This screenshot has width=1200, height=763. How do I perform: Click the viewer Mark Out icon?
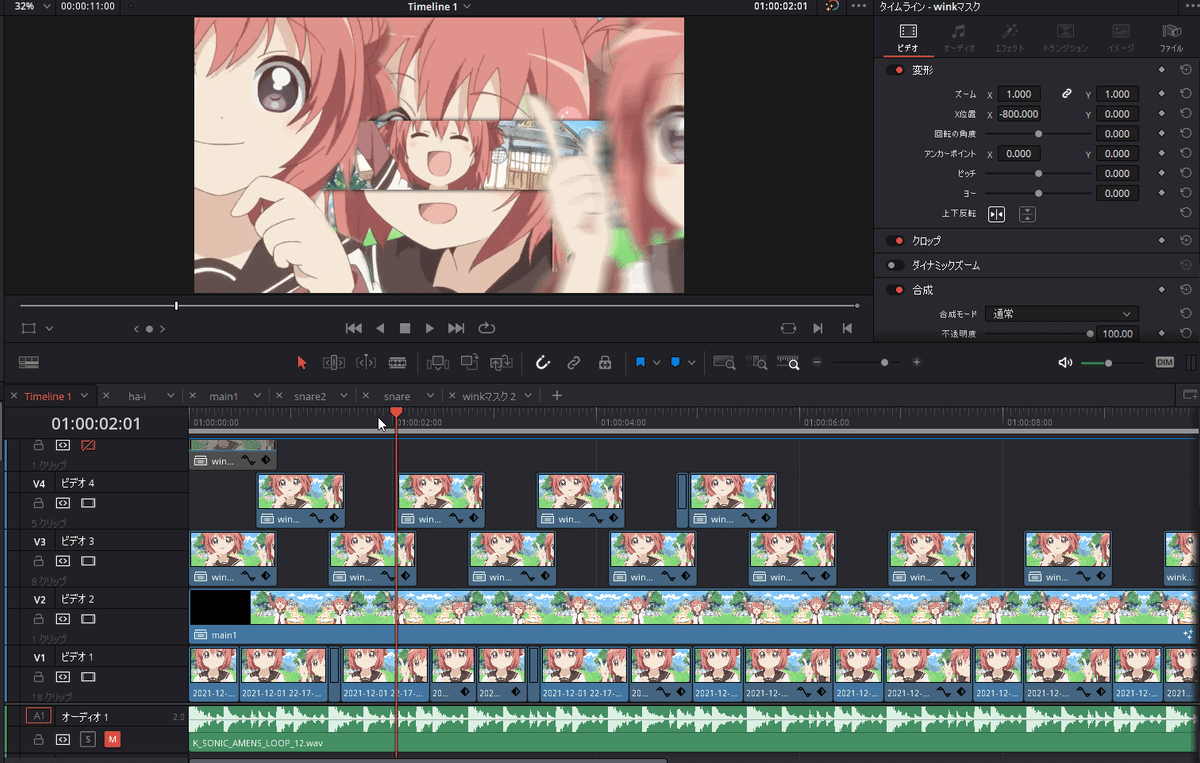847,328
